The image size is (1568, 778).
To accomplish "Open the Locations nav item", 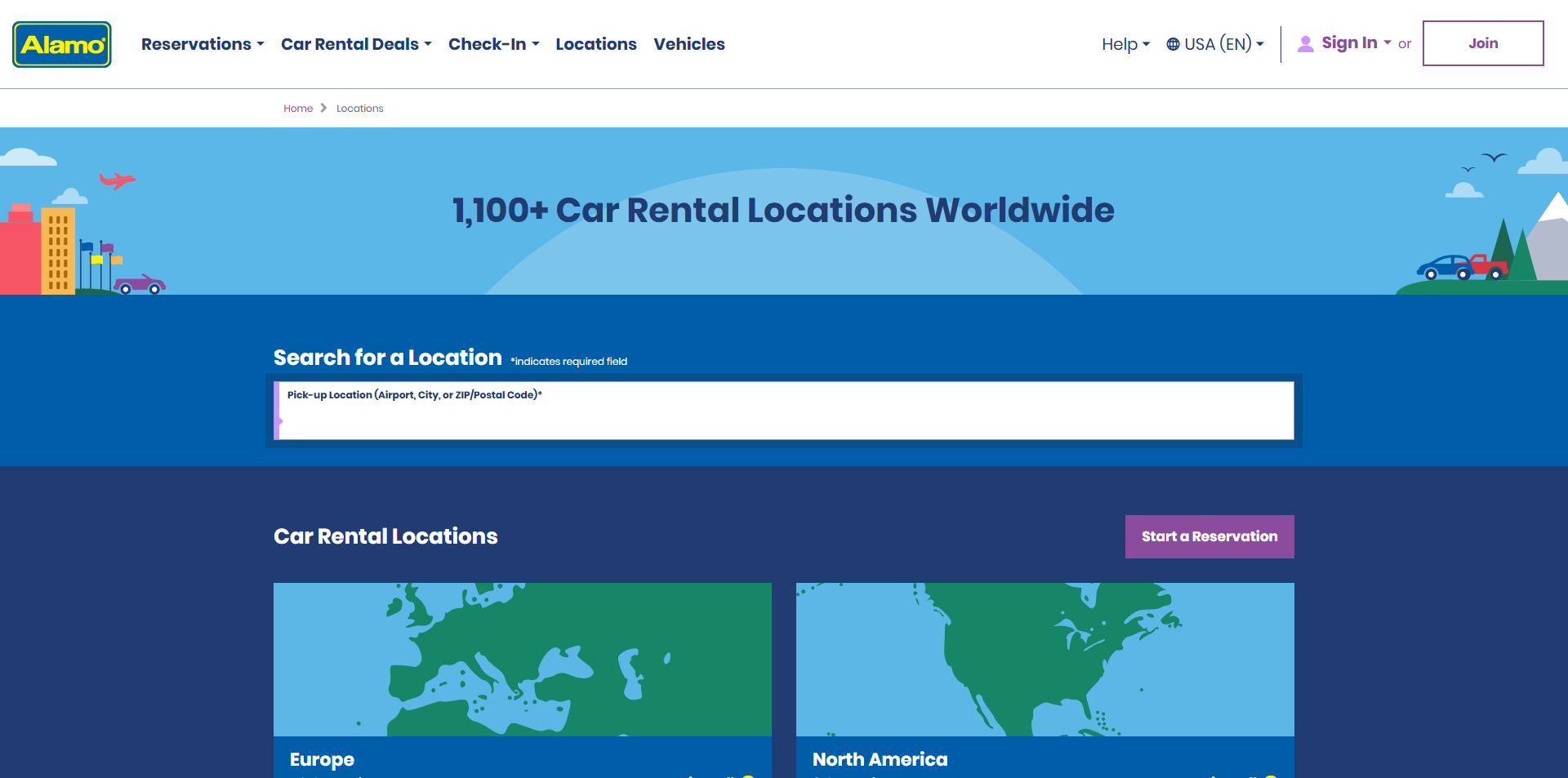I will (595, 44).
